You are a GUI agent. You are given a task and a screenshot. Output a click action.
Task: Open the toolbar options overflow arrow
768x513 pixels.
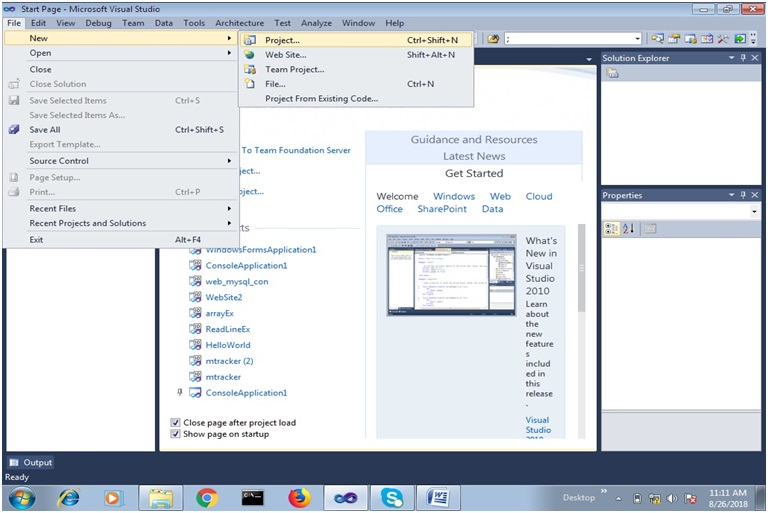[x=754, y=39]
